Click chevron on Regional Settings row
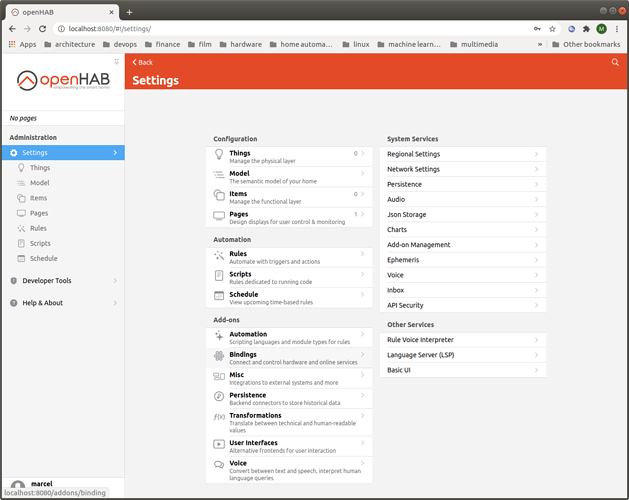 536,154
